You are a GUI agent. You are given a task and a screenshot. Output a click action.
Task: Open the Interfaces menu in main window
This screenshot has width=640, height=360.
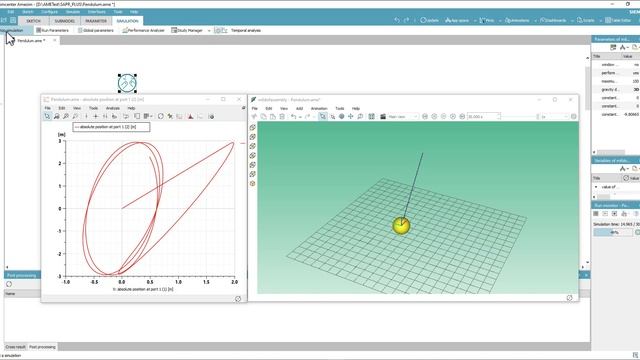point(97,12)
